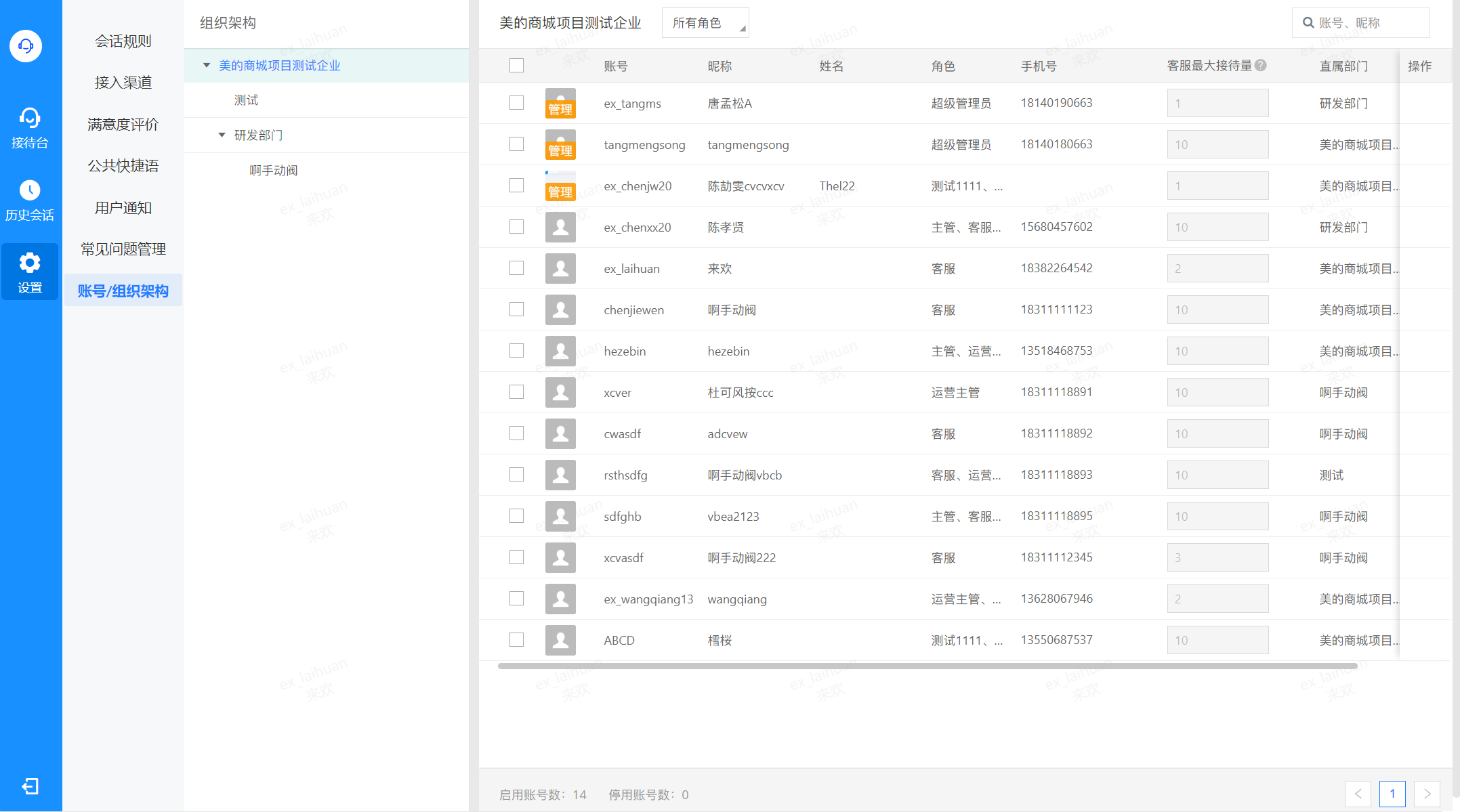
Task: Open the 账号/组织架构 menu item
Action: (123, 291)
